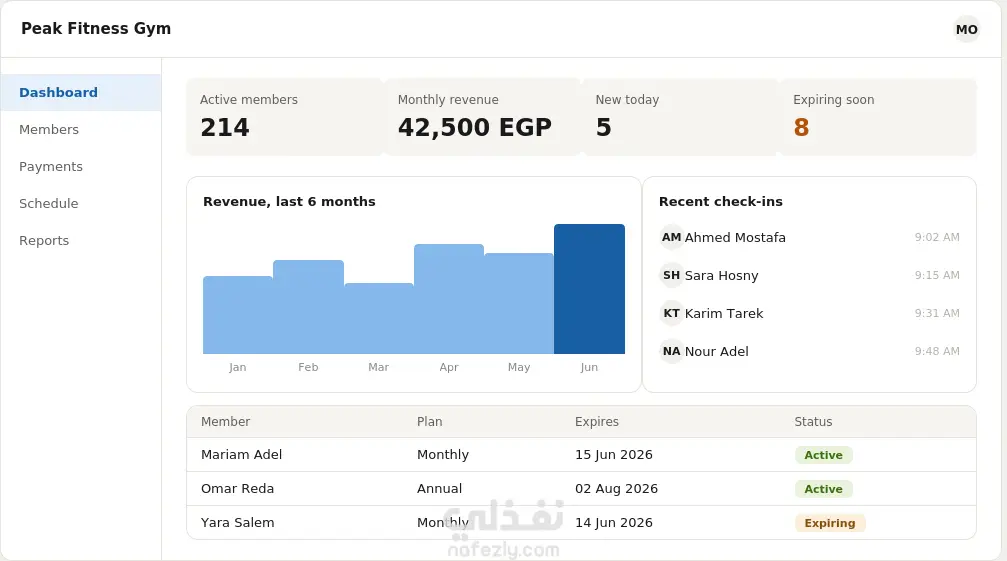
Task: Select the Dashboard sidebar item
Action: pyautogui.click(x=81, y=92)
